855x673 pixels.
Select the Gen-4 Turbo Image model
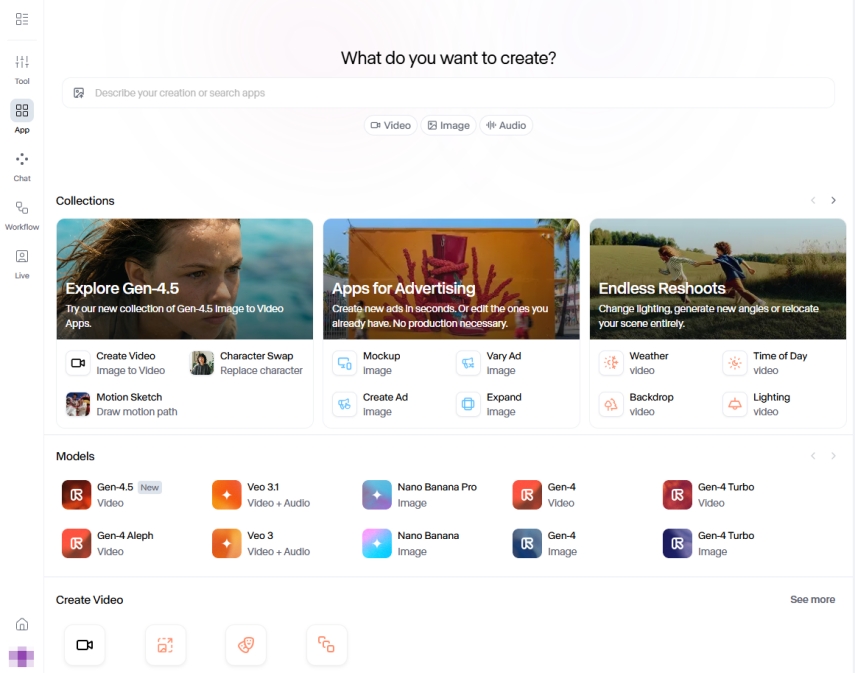tap(709, 543)
